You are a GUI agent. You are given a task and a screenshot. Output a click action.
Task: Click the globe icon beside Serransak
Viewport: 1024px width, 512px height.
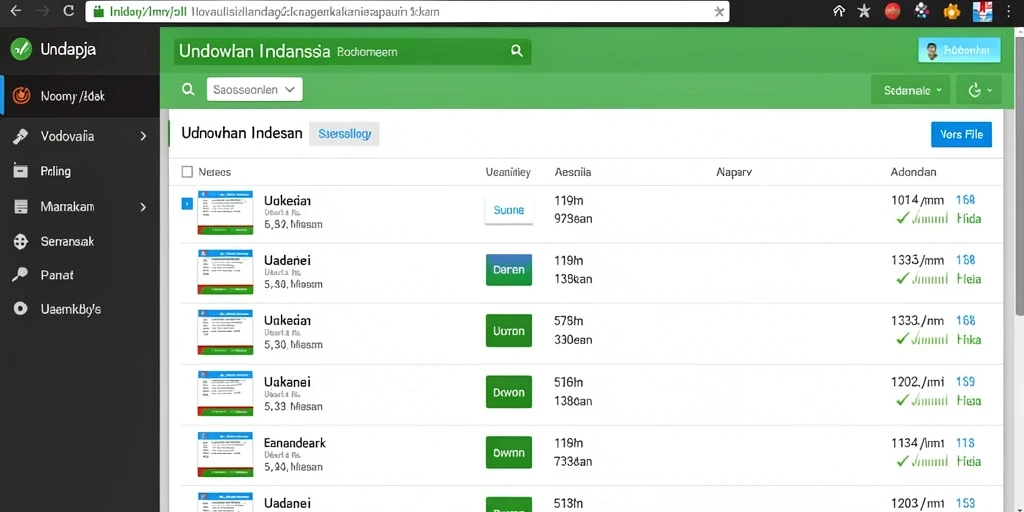21,242
